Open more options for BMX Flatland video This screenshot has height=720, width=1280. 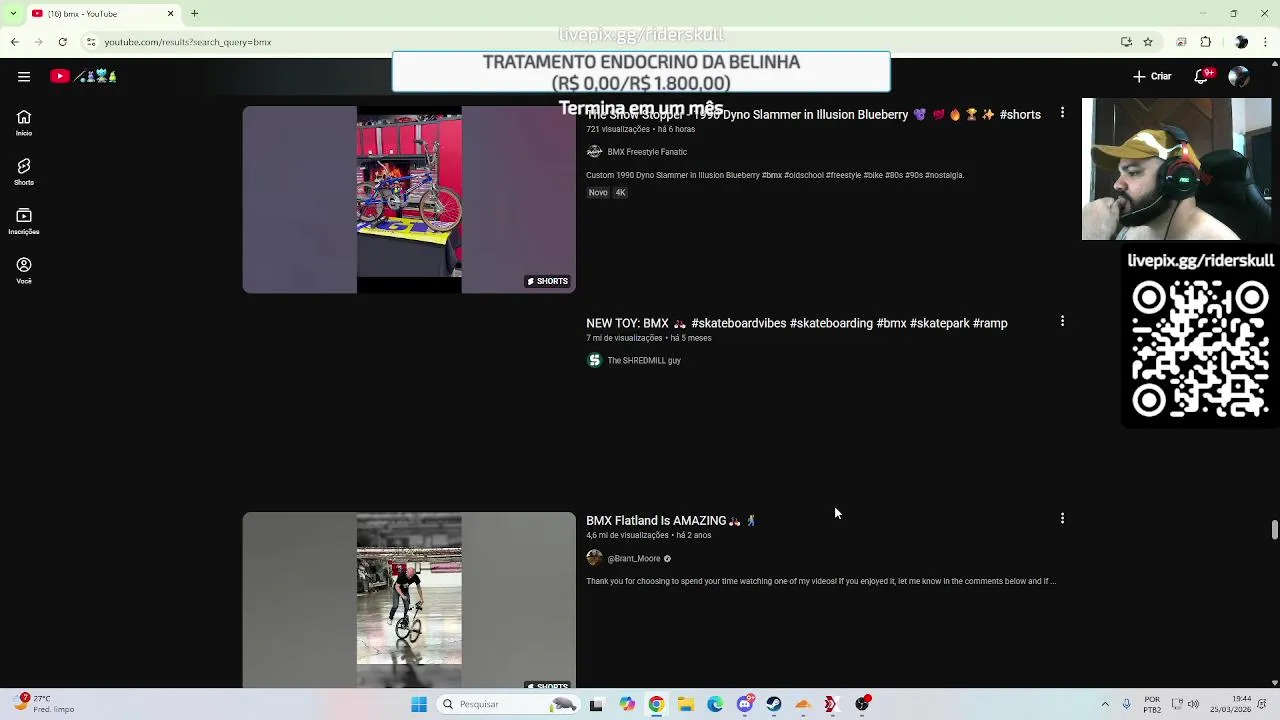click(1062, 518)
